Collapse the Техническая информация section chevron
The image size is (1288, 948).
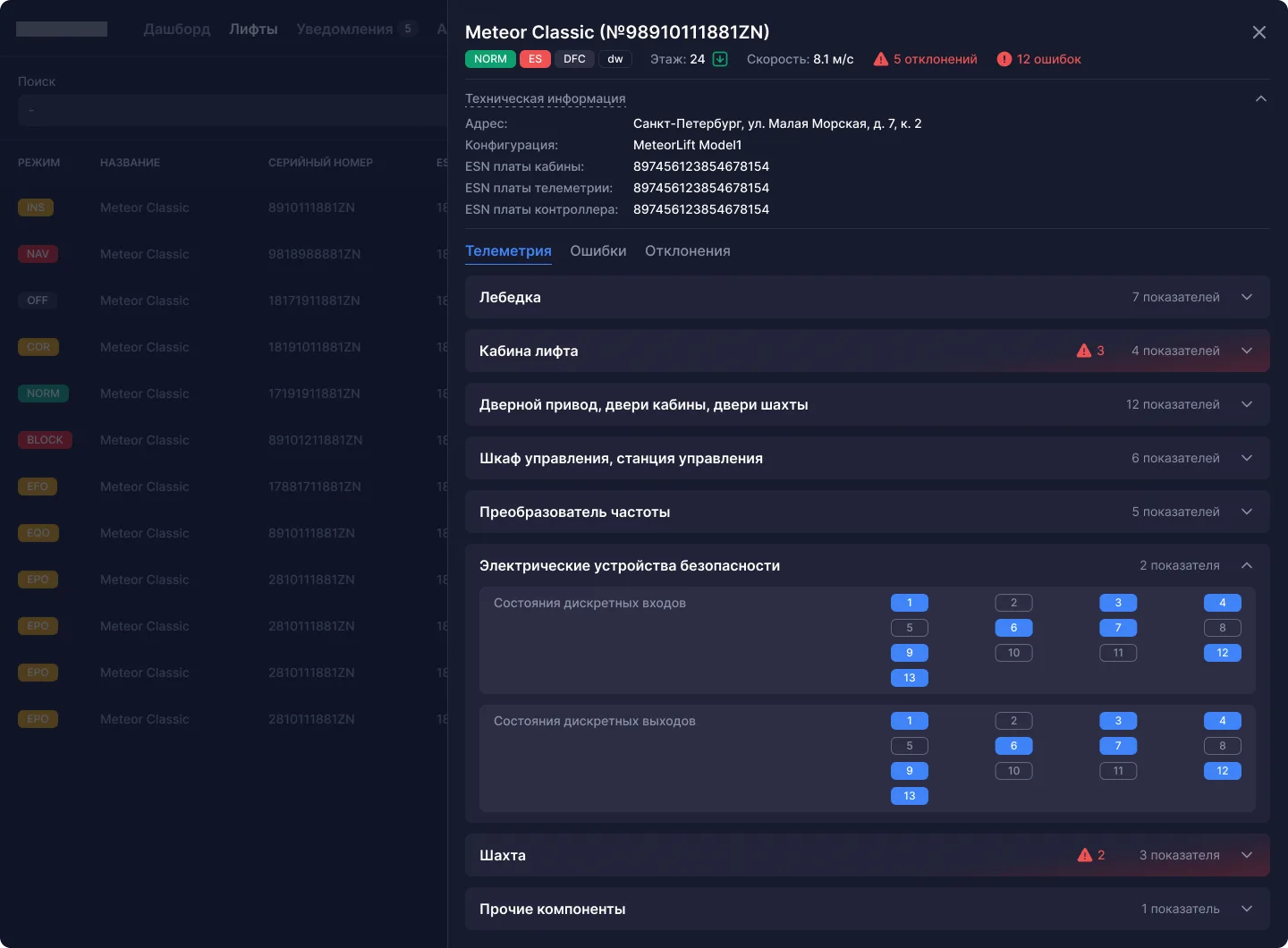pos(1261,98)
